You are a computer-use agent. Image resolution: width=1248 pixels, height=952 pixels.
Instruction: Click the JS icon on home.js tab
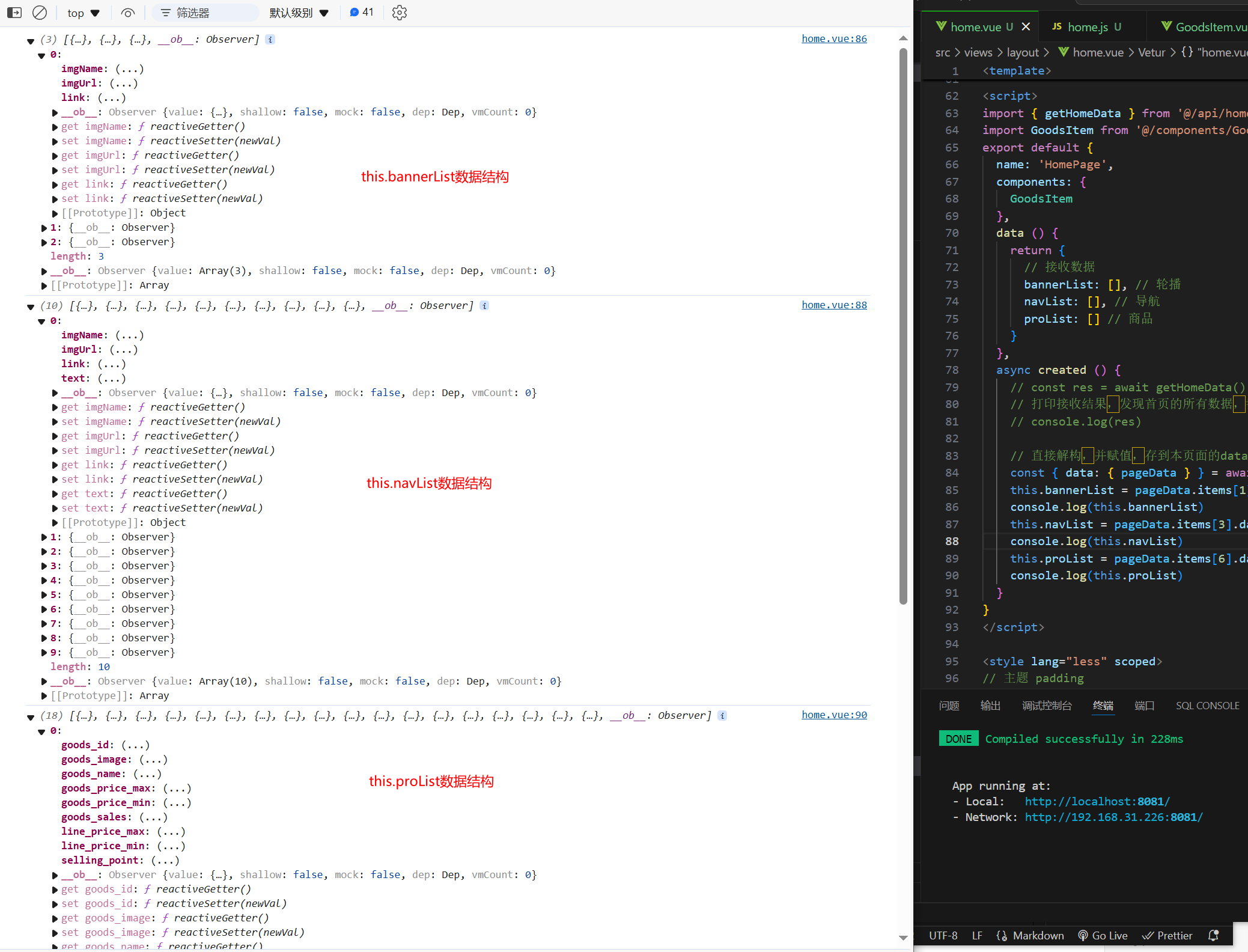(x=1057, y=26)
